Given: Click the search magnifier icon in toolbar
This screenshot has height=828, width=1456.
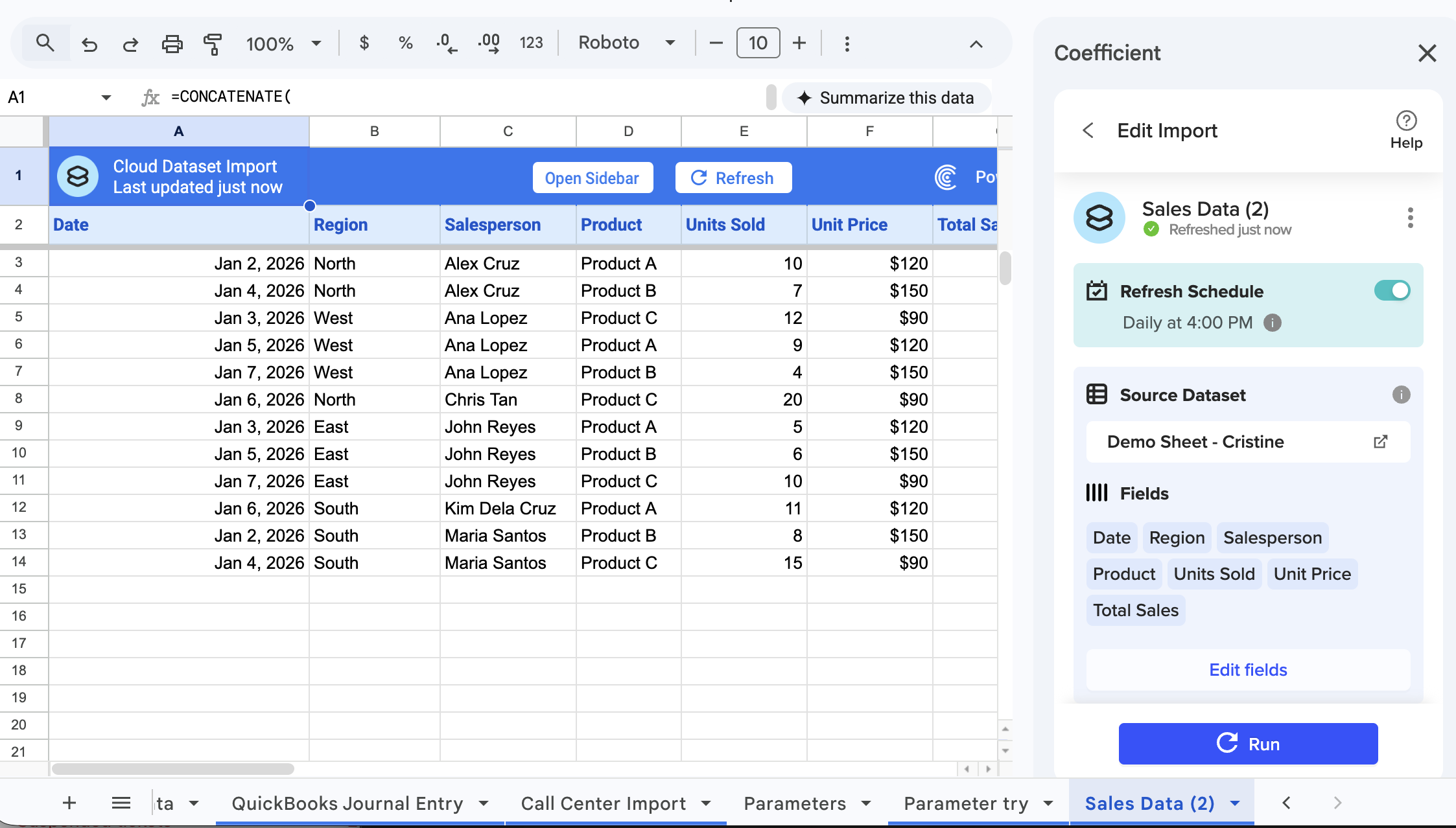Looking at the screenshot, I should tap(45, 43).
